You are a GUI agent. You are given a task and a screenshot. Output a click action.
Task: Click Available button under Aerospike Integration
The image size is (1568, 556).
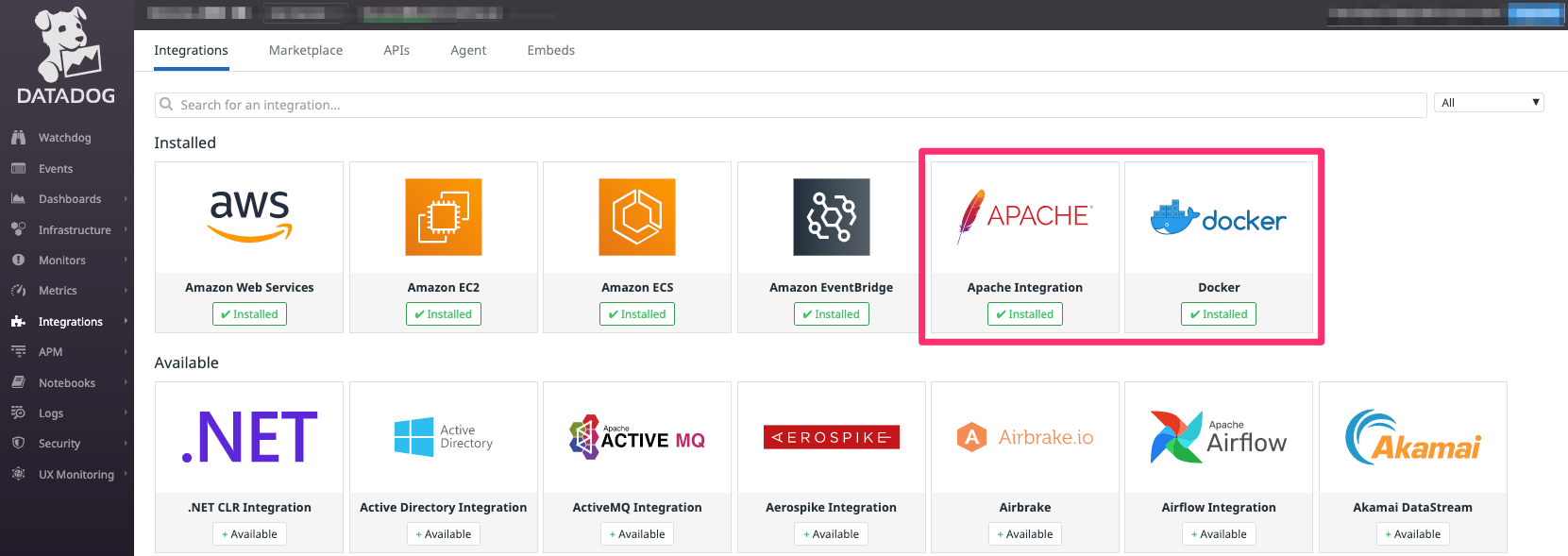pyautogui.click(x=832, y=534)
